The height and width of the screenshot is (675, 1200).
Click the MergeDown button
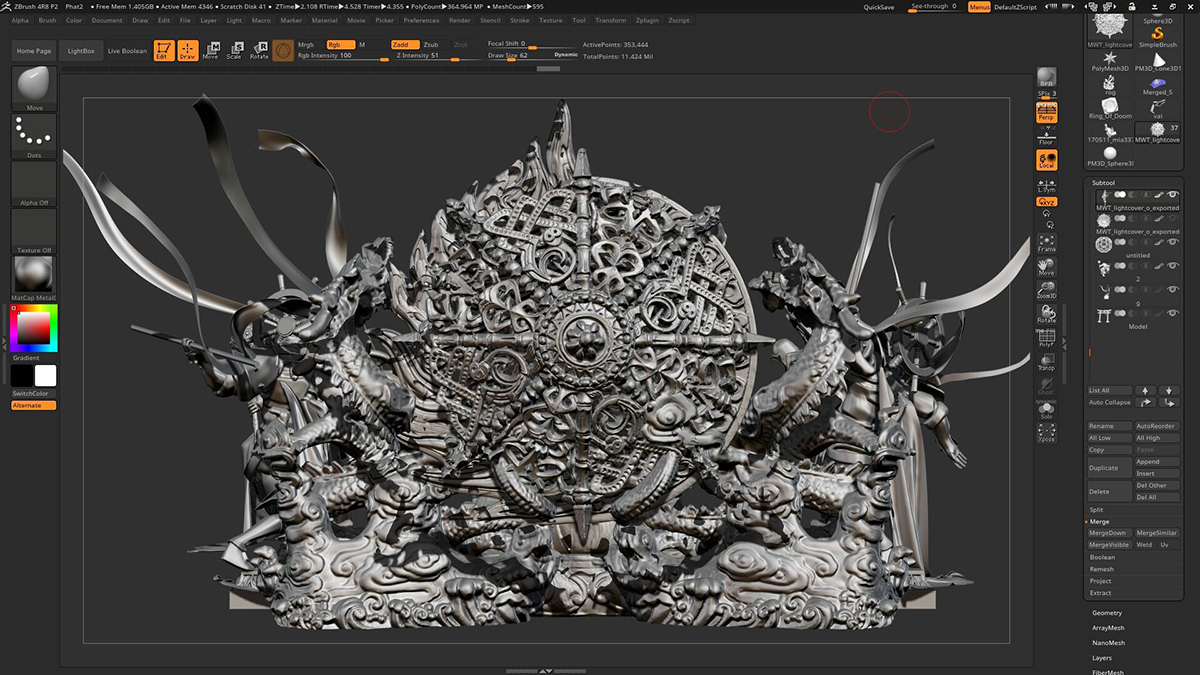(x=1108, y=533)
